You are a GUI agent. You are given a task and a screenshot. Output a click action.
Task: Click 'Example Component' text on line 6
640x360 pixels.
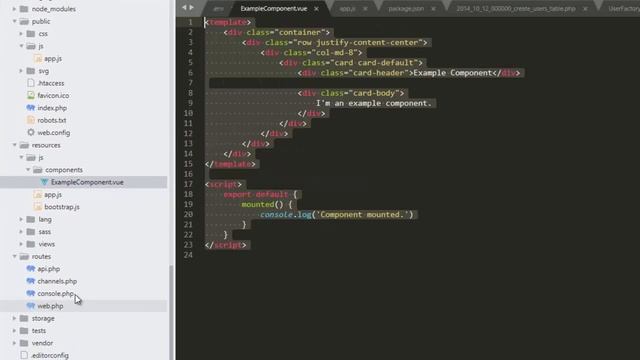[x=453, y=73]
